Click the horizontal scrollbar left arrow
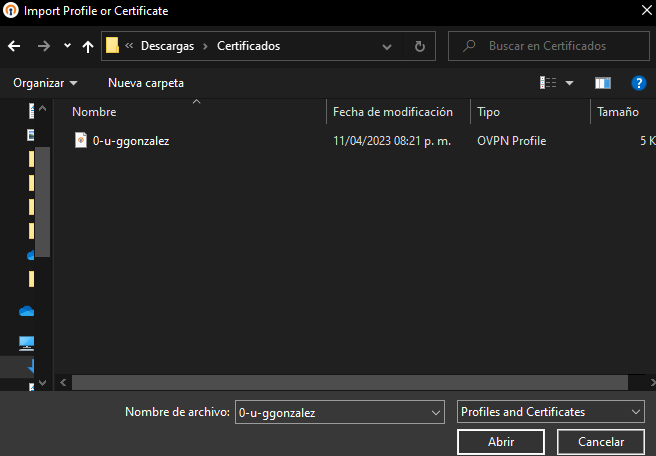This screenshot has width=656, height=456. click(63, 382)
